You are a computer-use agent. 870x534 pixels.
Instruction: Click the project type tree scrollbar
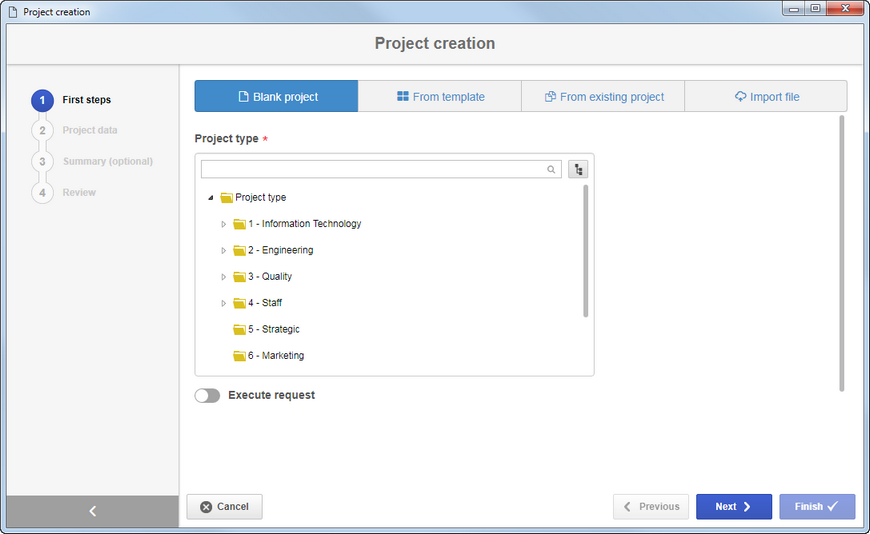pyautogui.click(x=585, y=251)
